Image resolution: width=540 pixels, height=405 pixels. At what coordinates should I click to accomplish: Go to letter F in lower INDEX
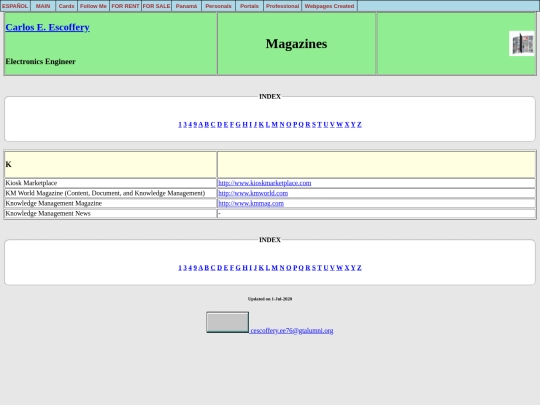point(232,268)
